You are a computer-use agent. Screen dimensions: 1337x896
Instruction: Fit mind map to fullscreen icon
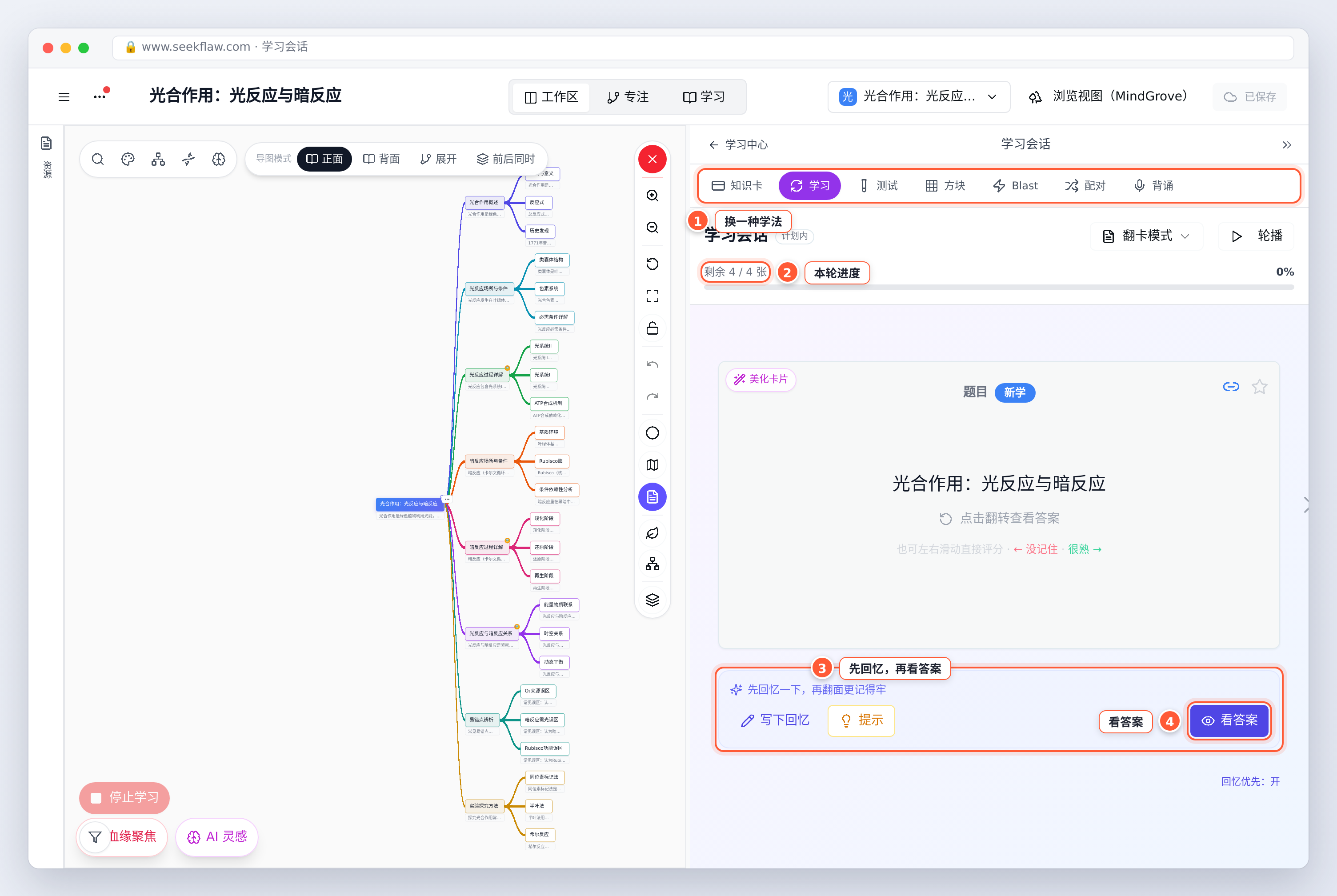[652, 296]
